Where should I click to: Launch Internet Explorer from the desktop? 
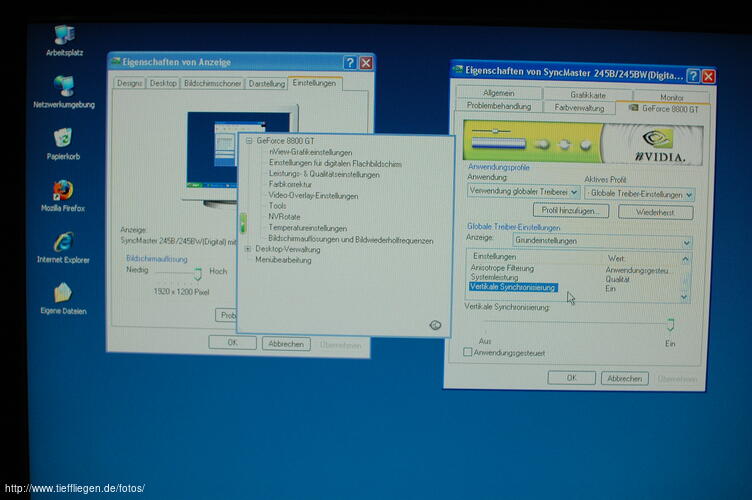pos(63,246)
